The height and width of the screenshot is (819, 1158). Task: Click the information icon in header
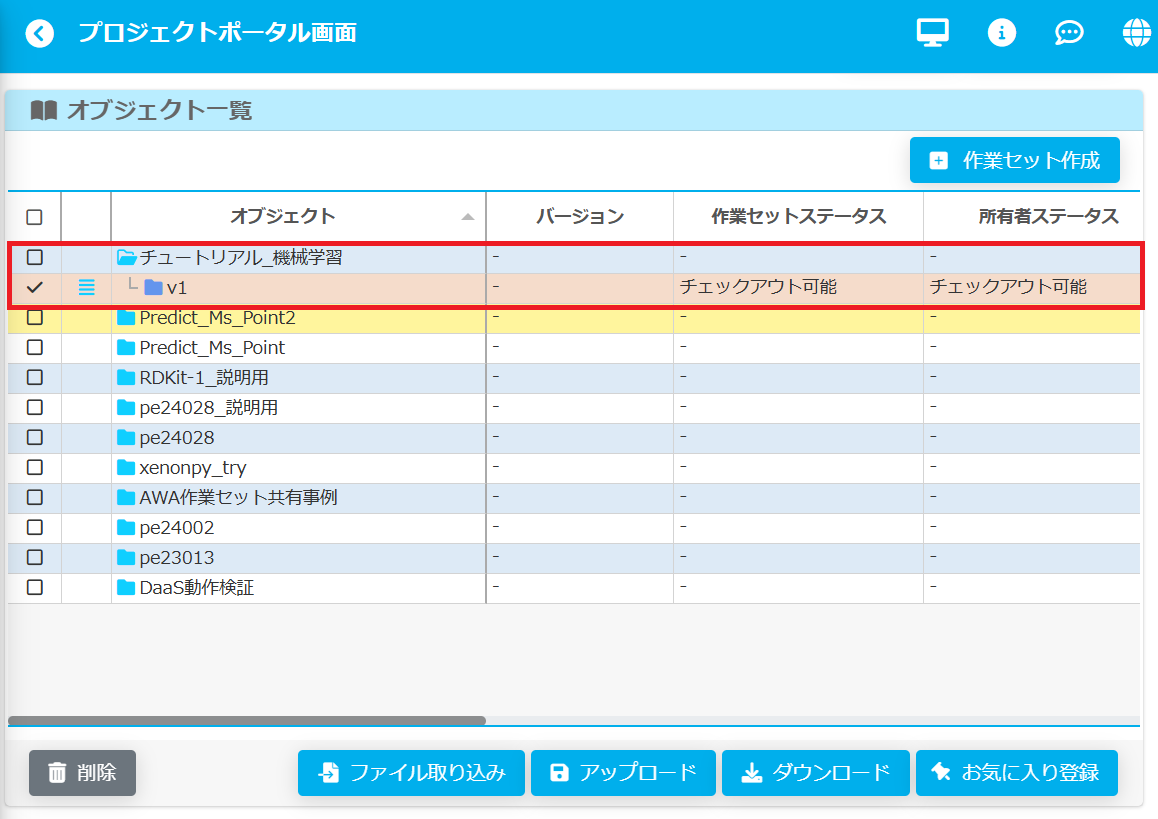(1001, 33)
